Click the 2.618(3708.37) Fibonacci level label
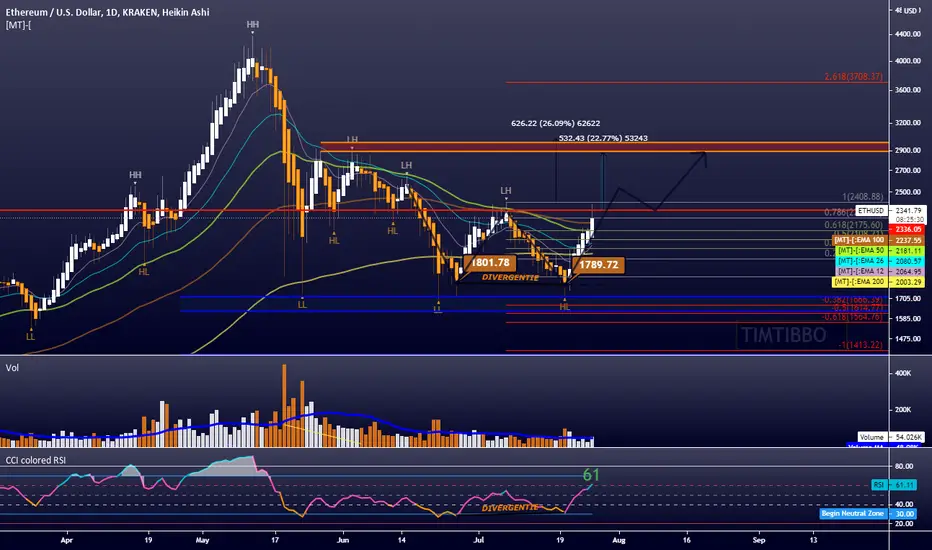Viewport: 932px width, 550px height. pyautogui.click(x=853, y=77)
